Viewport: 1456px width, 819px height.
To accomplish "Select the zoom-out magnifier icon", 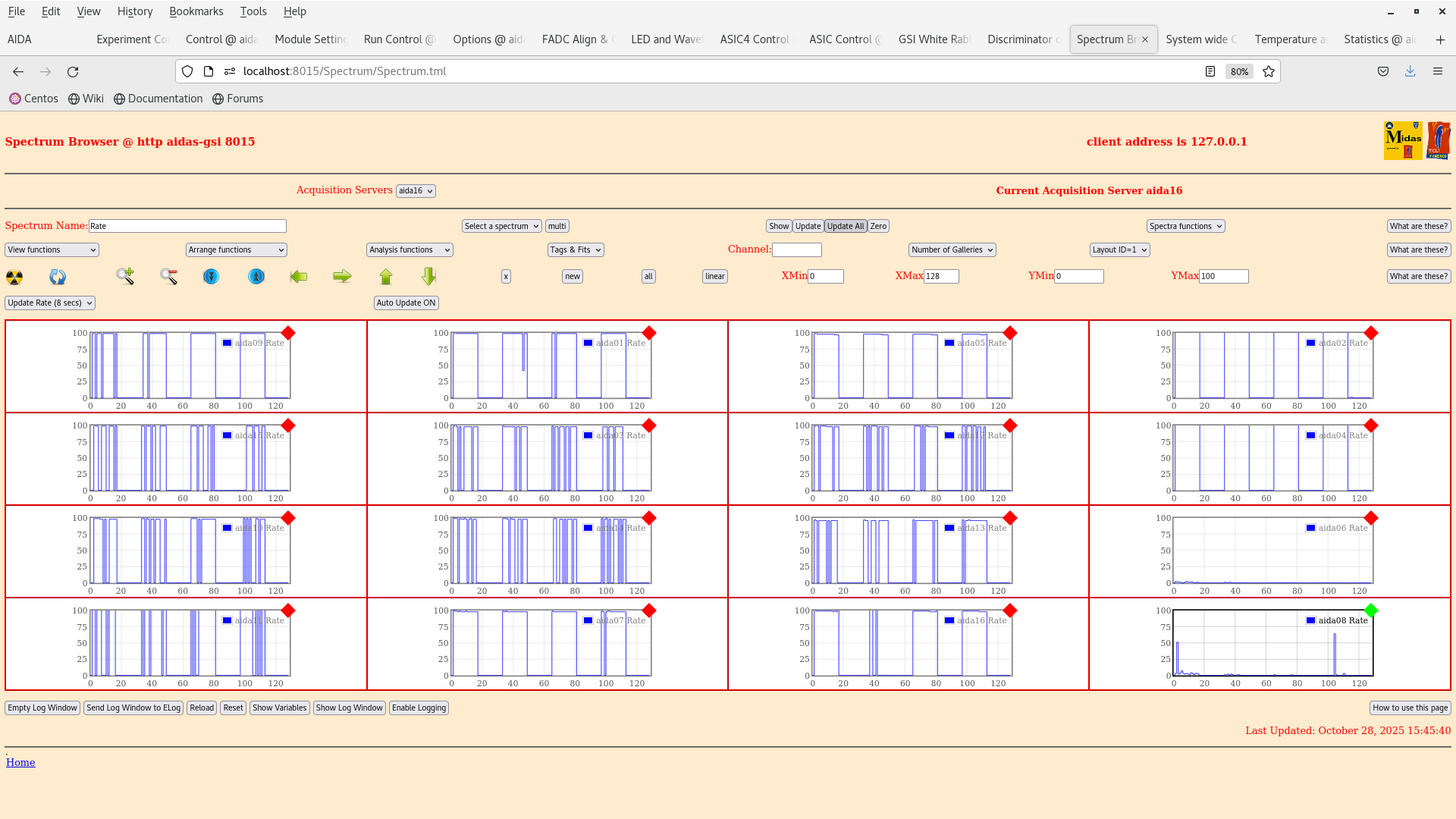I will (x=168, y=277).
